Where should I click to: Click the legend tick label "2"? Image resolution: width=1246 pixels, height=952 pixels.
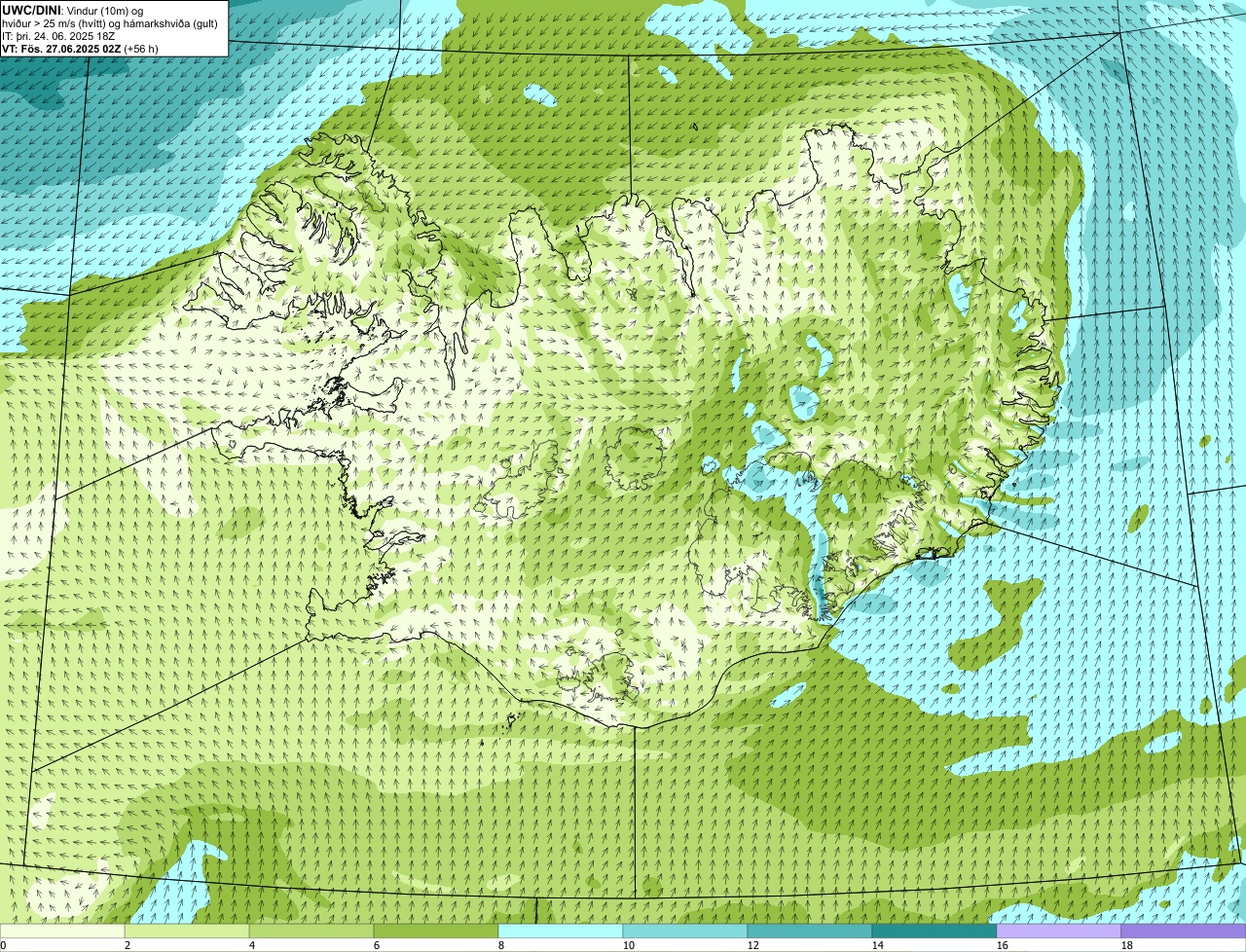tap(128, 945)
